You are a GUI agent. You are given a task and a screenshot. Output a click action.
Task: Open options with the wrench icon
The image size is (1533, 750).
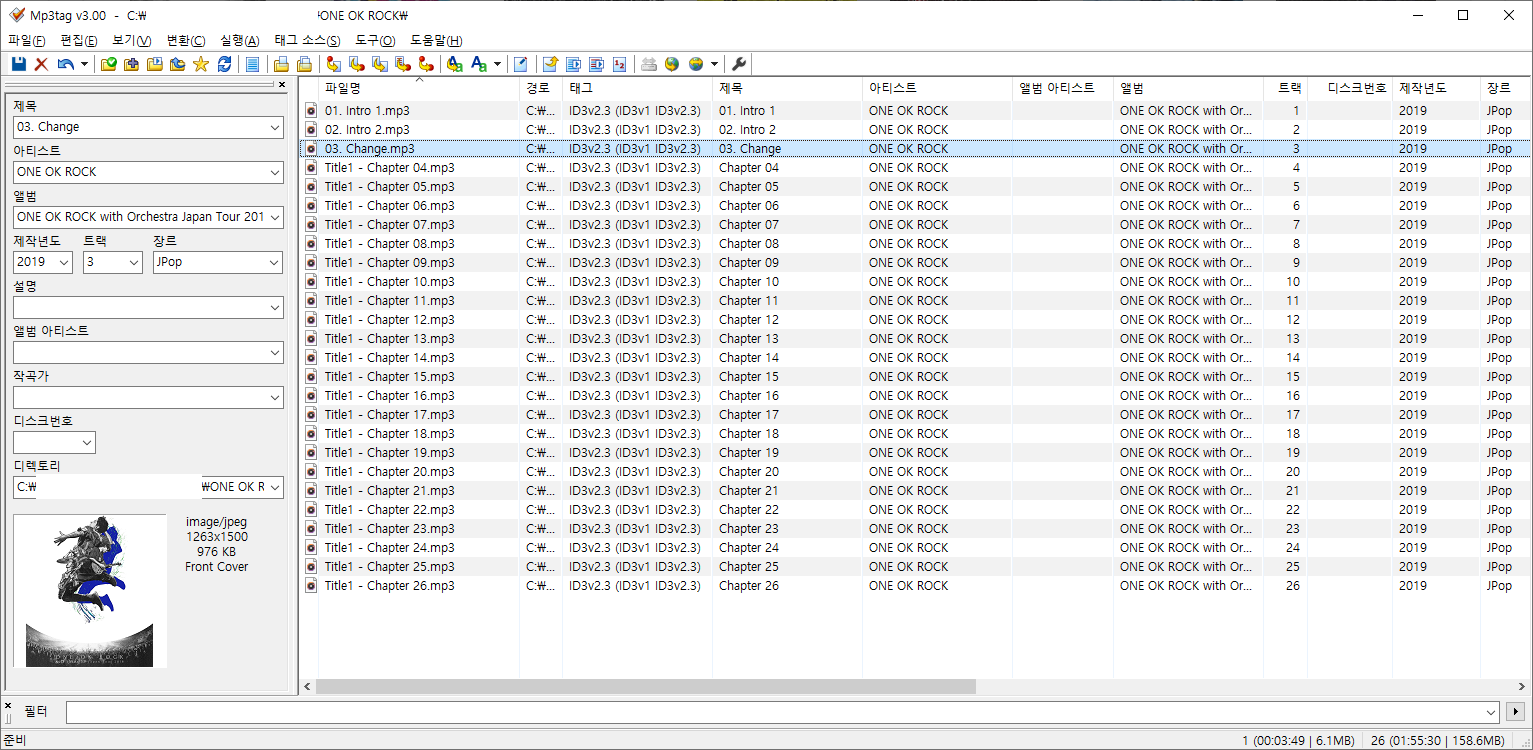coord(739,64)
